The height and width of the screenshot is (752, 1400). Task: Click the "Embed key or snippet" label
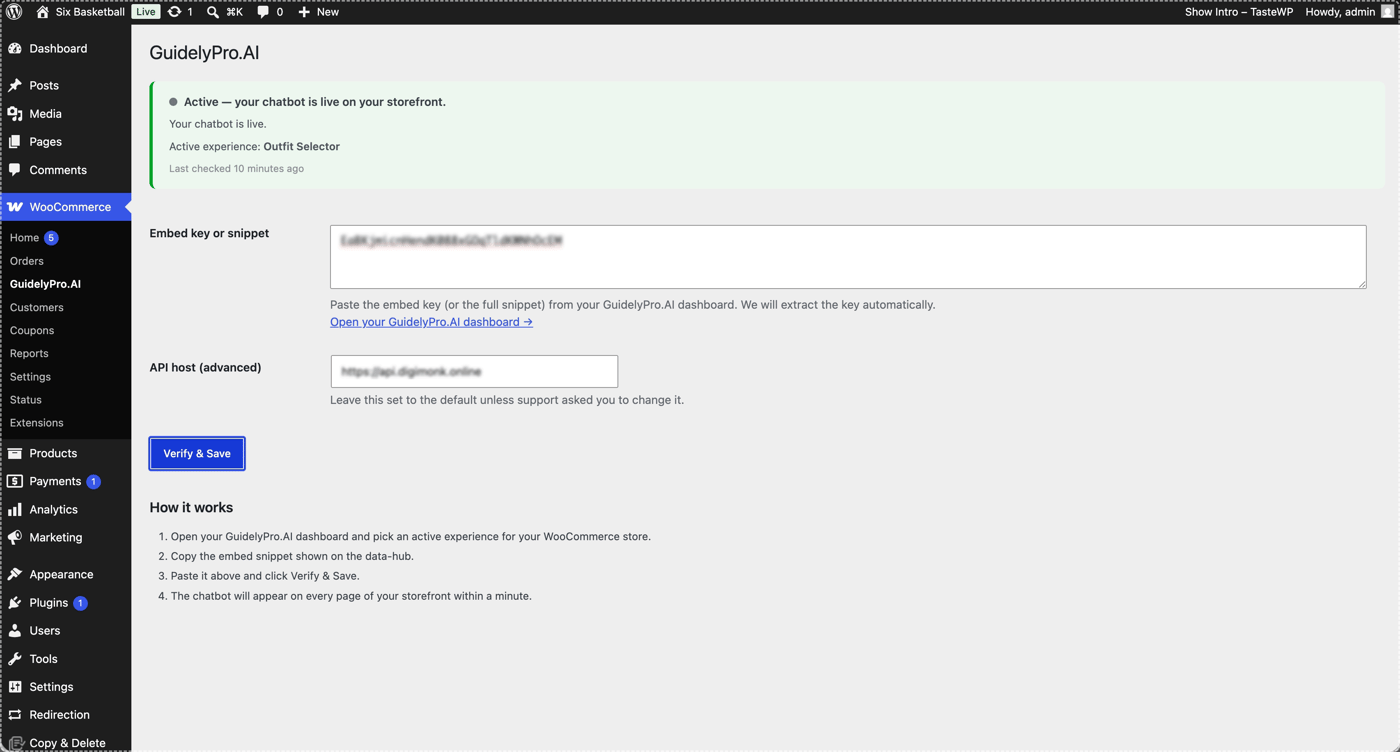209,233
